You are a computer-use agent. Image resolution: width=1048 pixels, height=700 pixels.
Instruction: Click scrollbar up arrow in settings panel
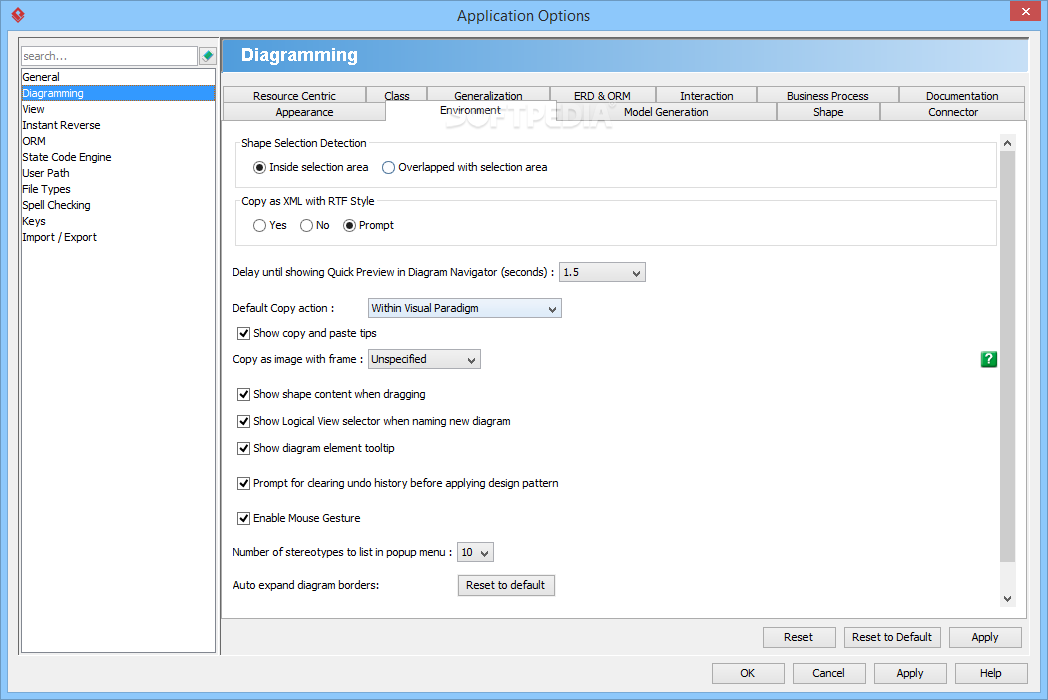pyautogui.click(x=1007, y=143)
